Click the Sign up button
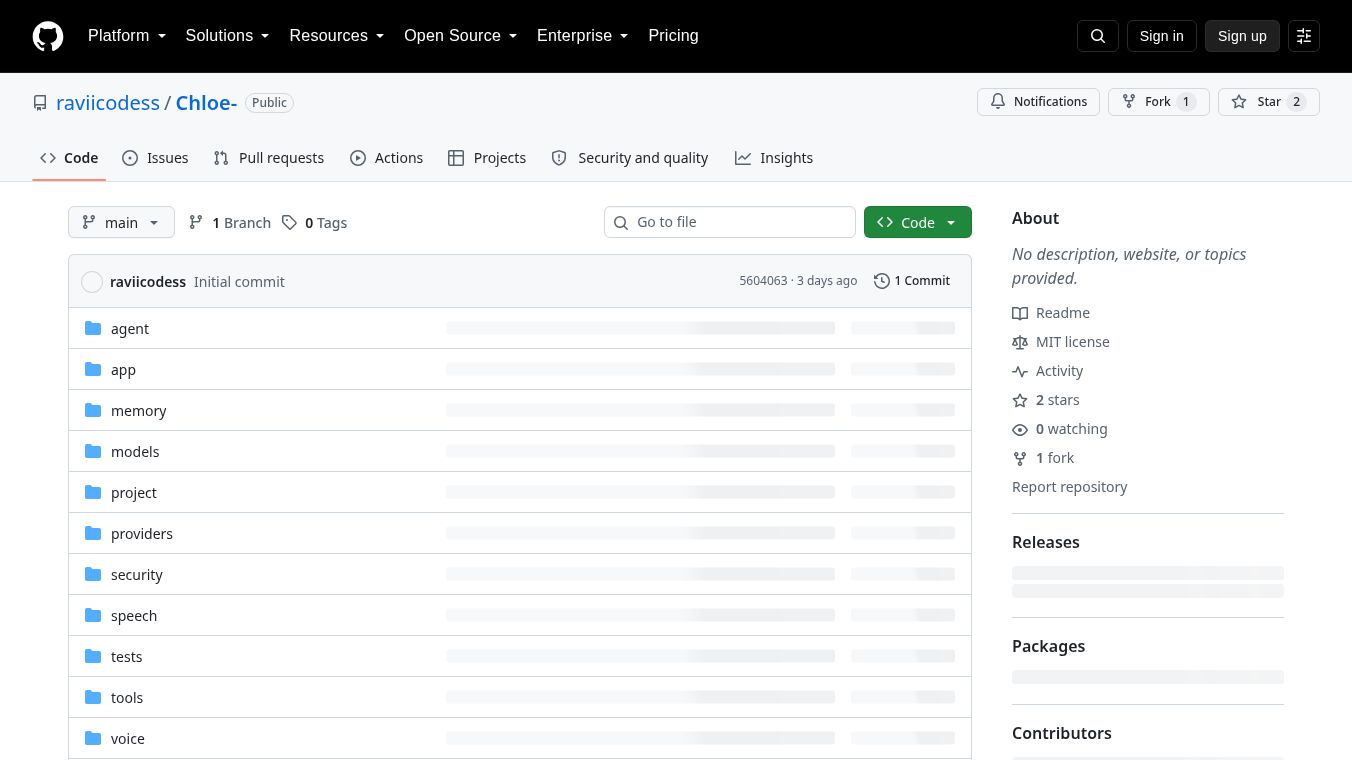The image size is (1352, 760). [x=1242, y=36]
